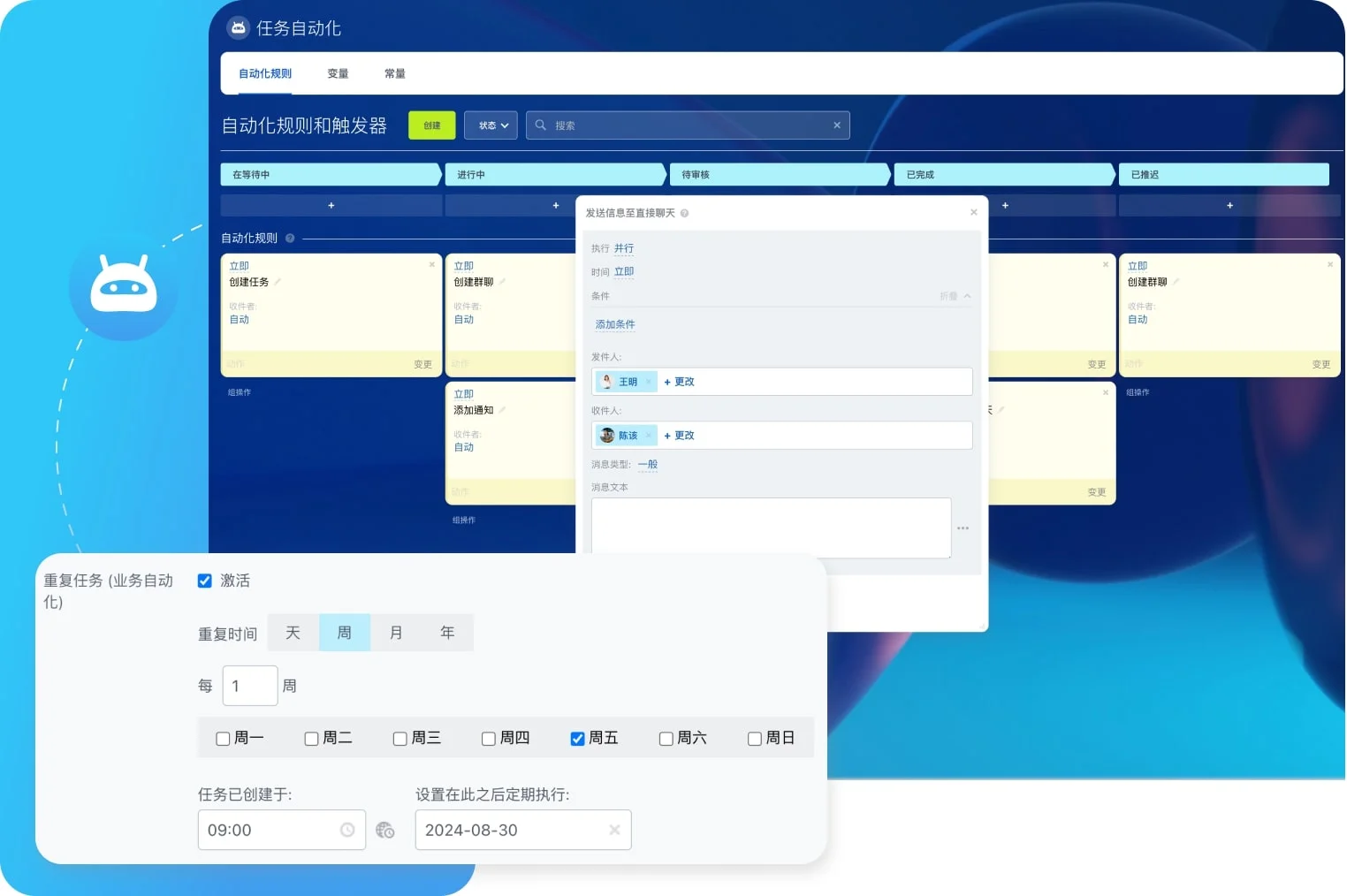Clear the search field with its X icon
The width and height of the screenshot is (1347, 896).
click(836, 125)
